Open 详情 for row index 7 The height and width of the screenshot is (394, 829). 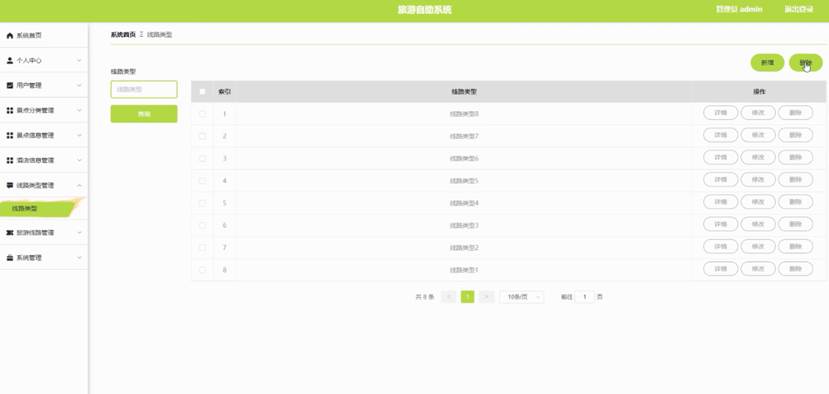tap(720, 246)
